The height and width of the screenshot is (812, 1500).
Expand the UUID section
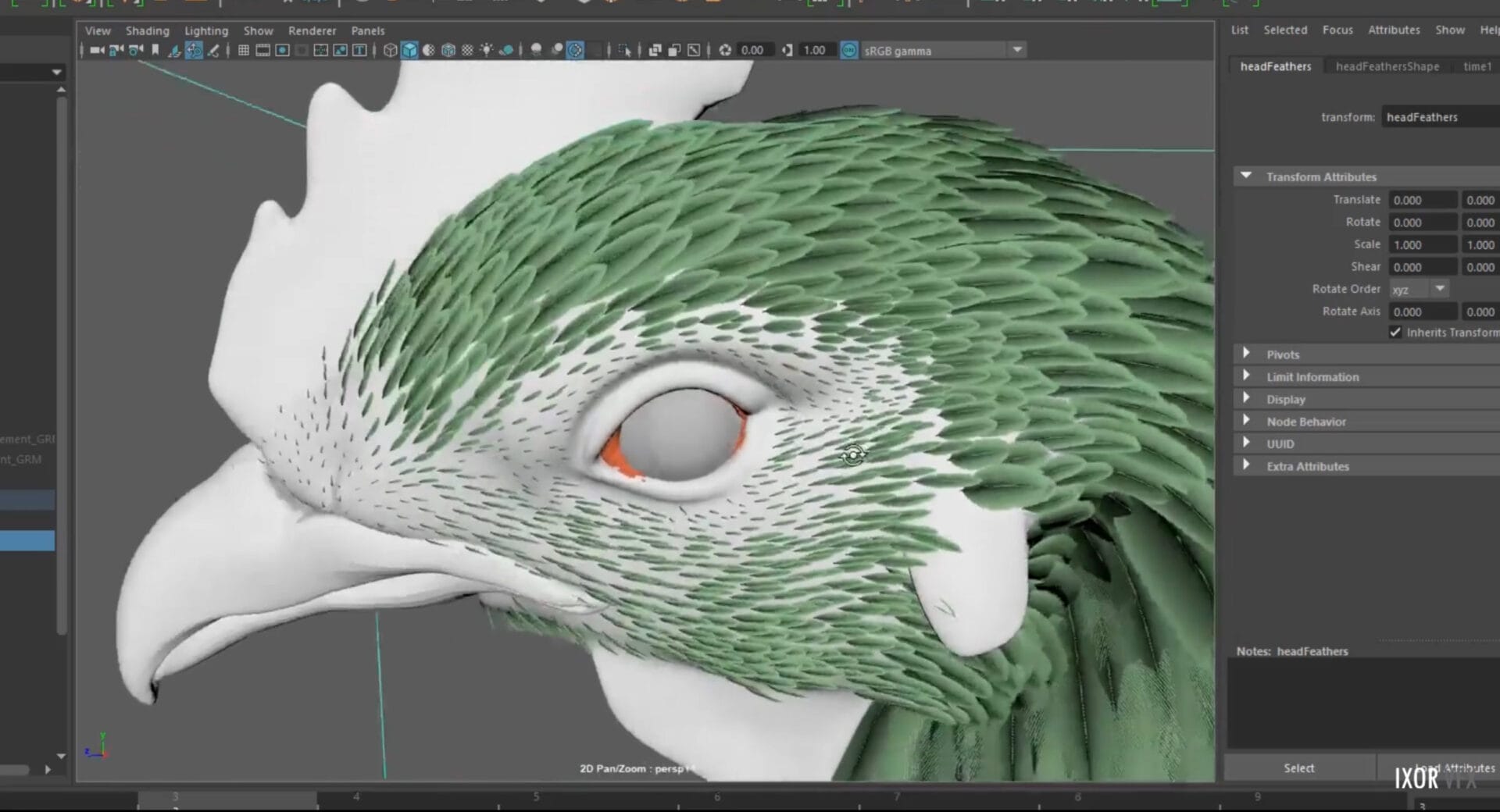(x=1246, y=443)
